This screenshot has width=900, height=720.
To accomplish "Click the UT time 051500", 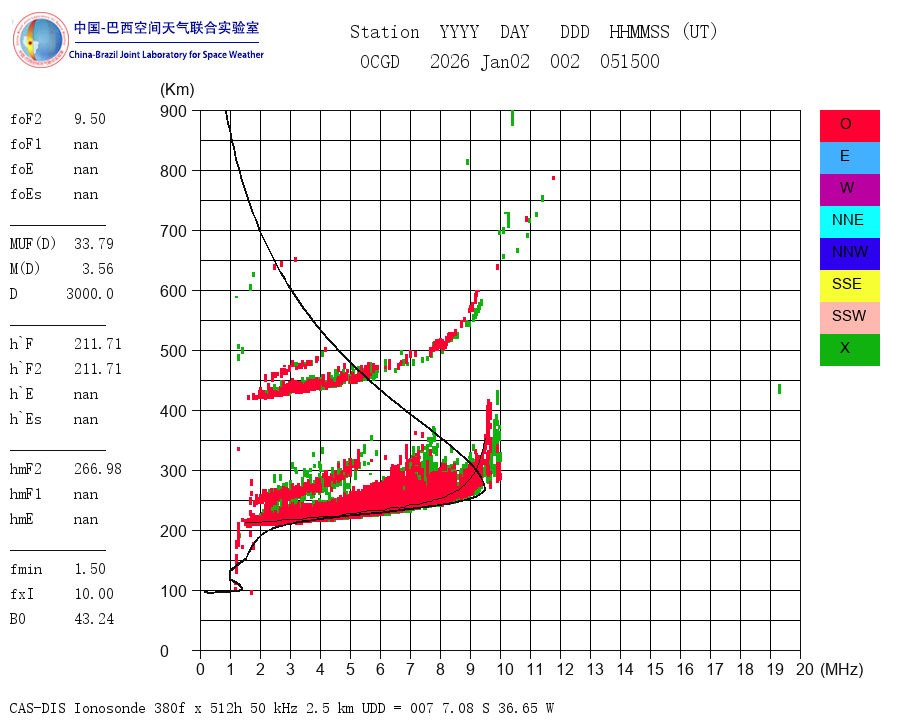I will (630, 61).
